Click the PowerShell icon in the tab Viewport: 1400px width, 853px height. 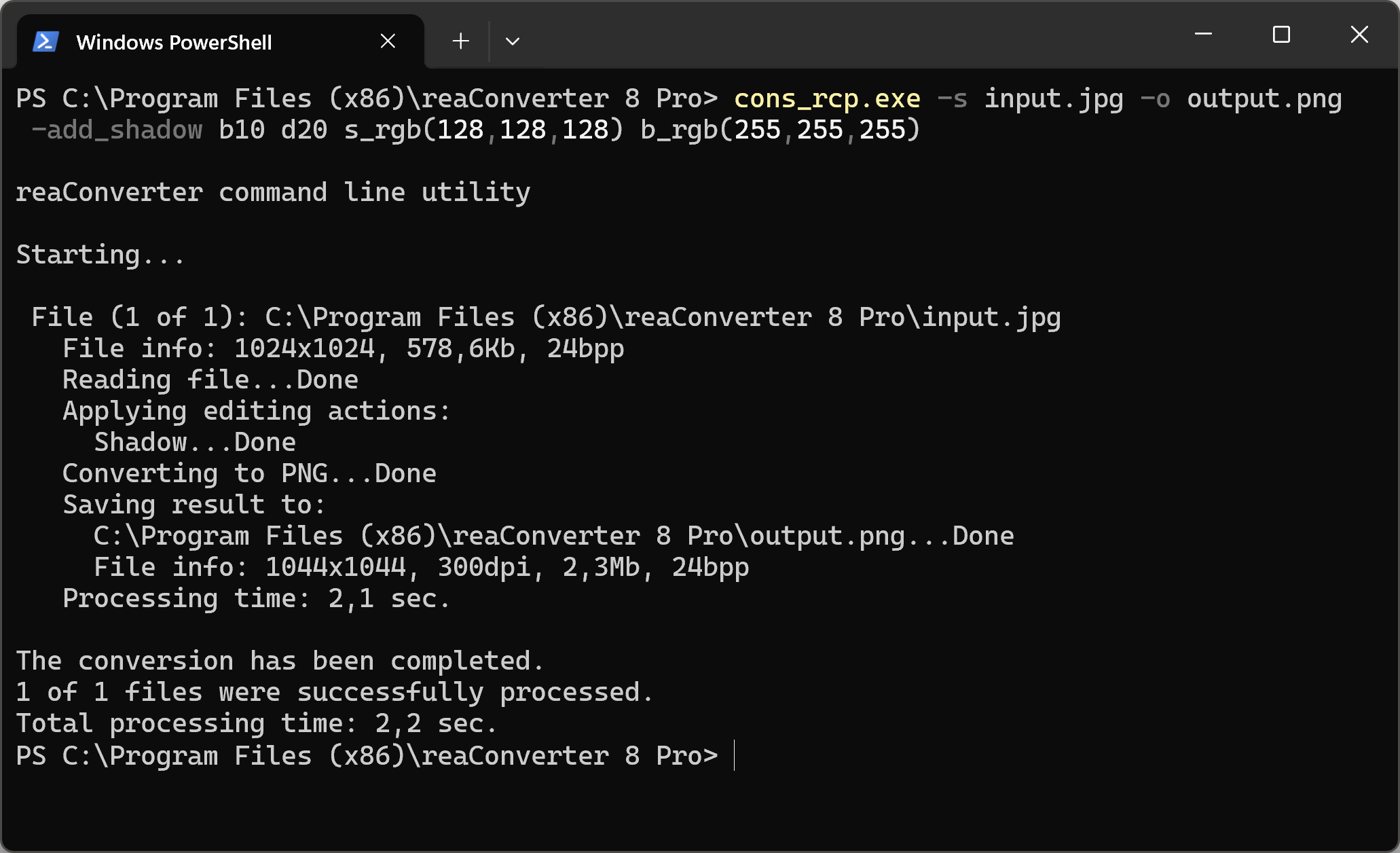click(45, 42)
